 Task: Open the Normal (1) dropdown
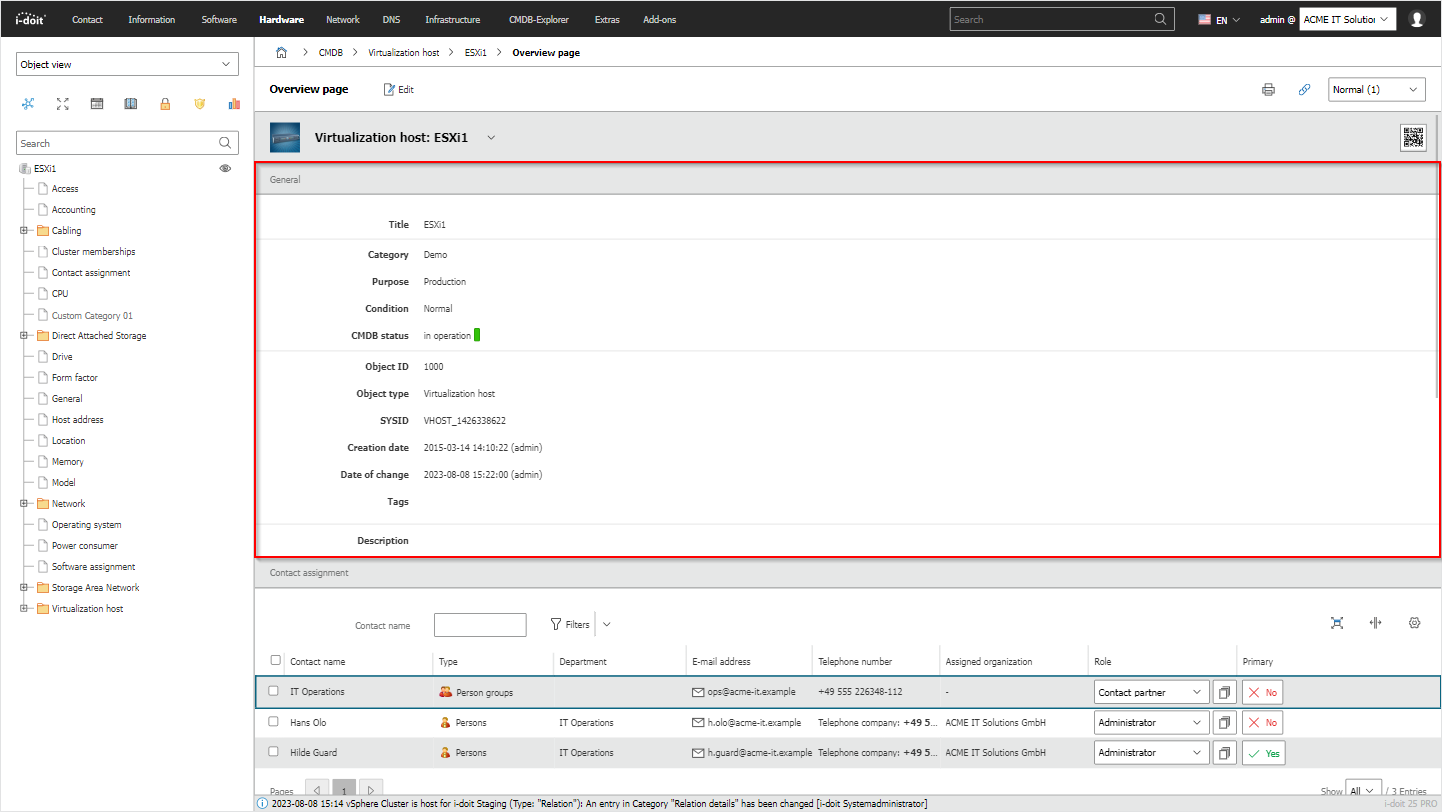tap(1377, 89)
